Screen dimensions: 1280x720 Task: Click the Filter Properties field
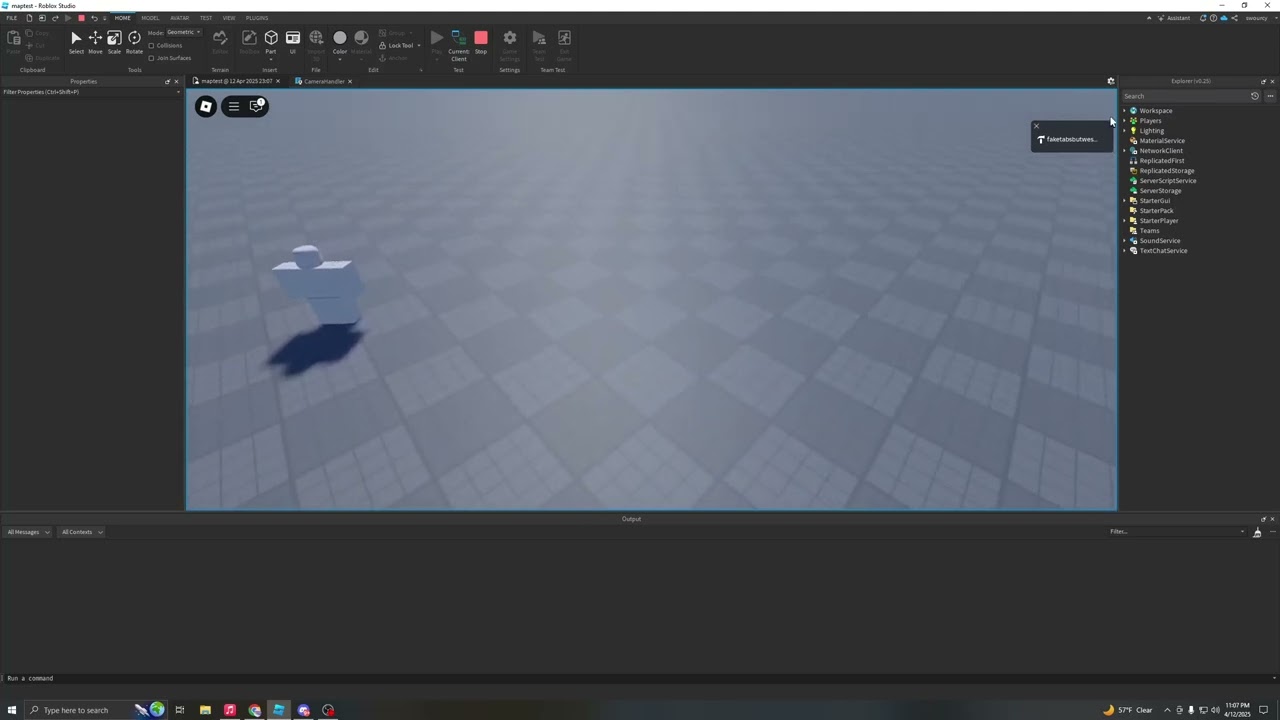point(90,92)
